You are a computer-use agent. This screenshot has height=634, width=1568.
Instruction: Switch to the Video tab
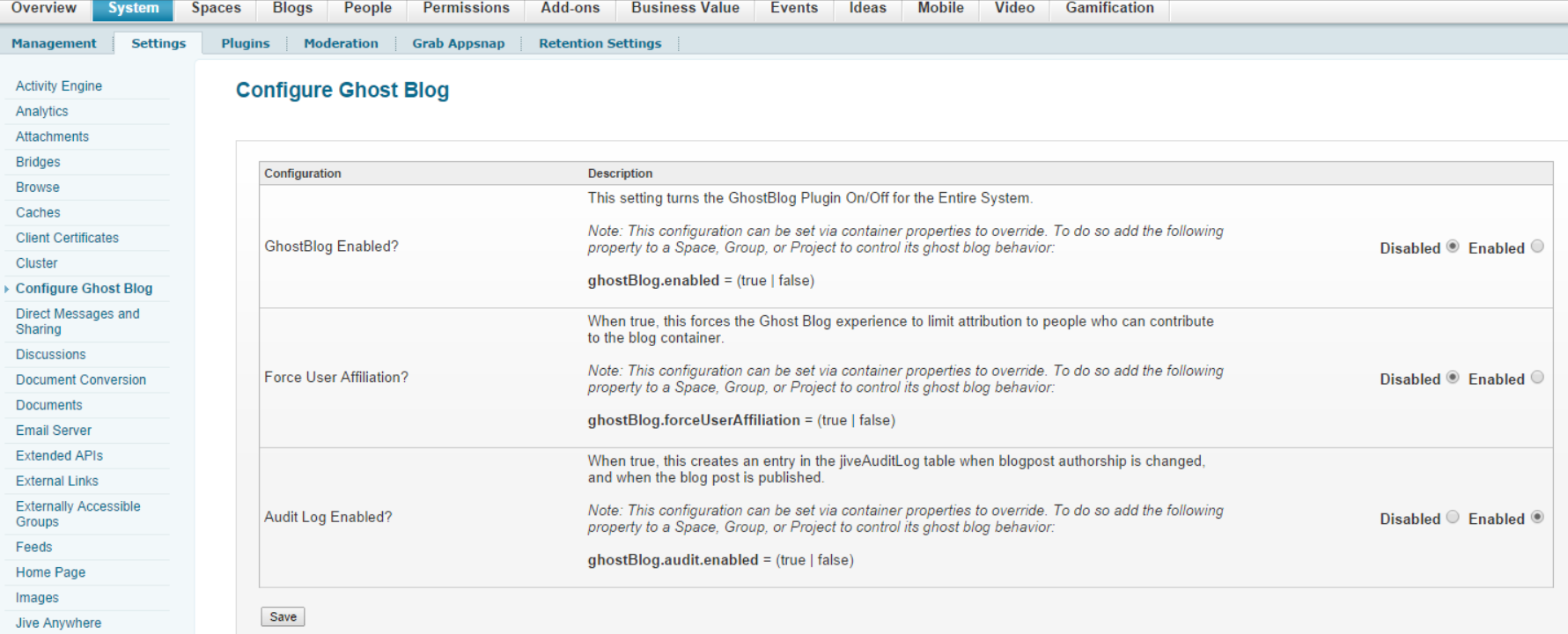1014,9
